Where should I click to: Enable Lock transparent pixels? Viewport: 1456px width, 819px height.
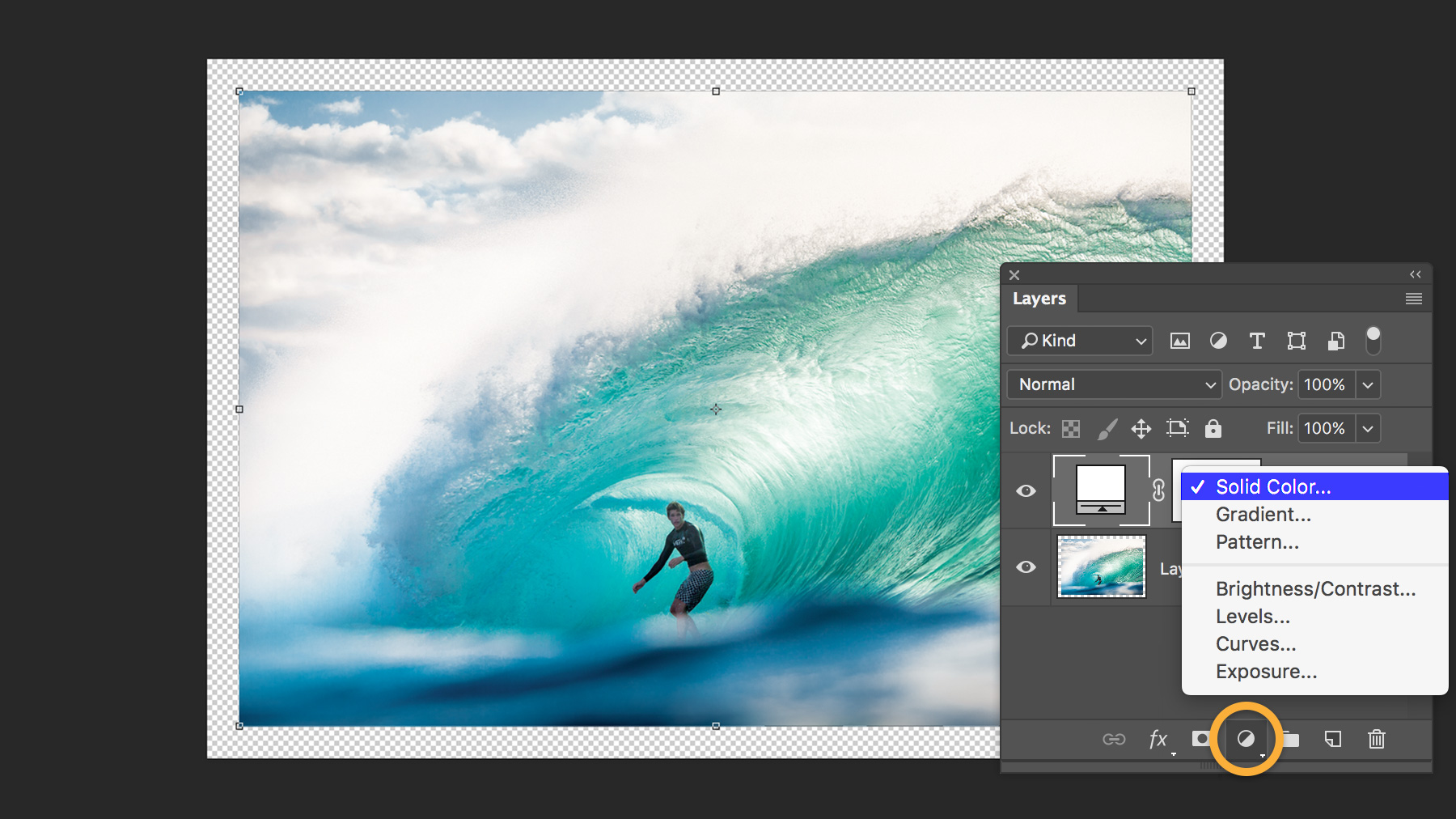click(x=1070, y=428)
